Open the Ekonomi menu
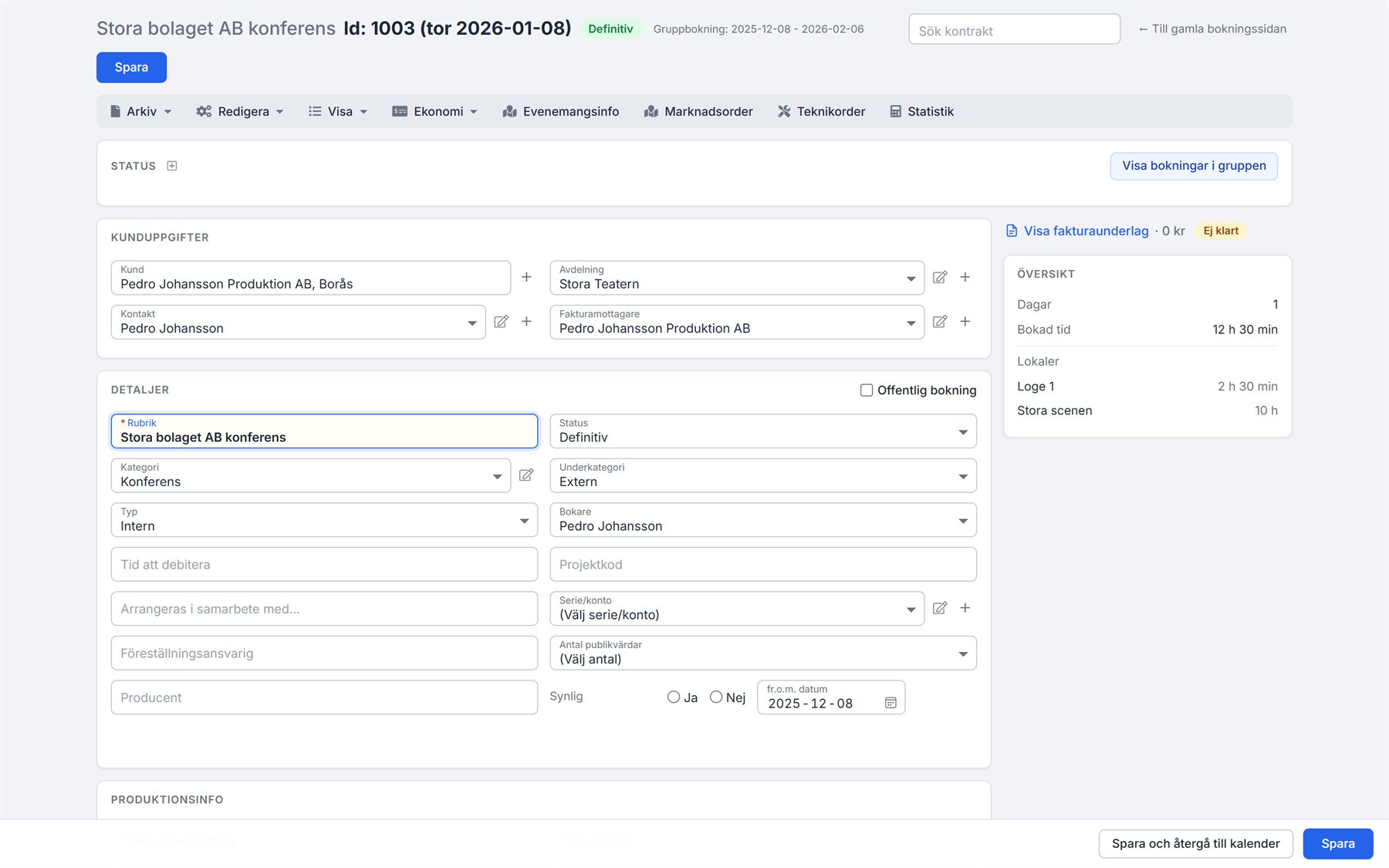Screen dimensions: 1389x868 click(435, 112)
